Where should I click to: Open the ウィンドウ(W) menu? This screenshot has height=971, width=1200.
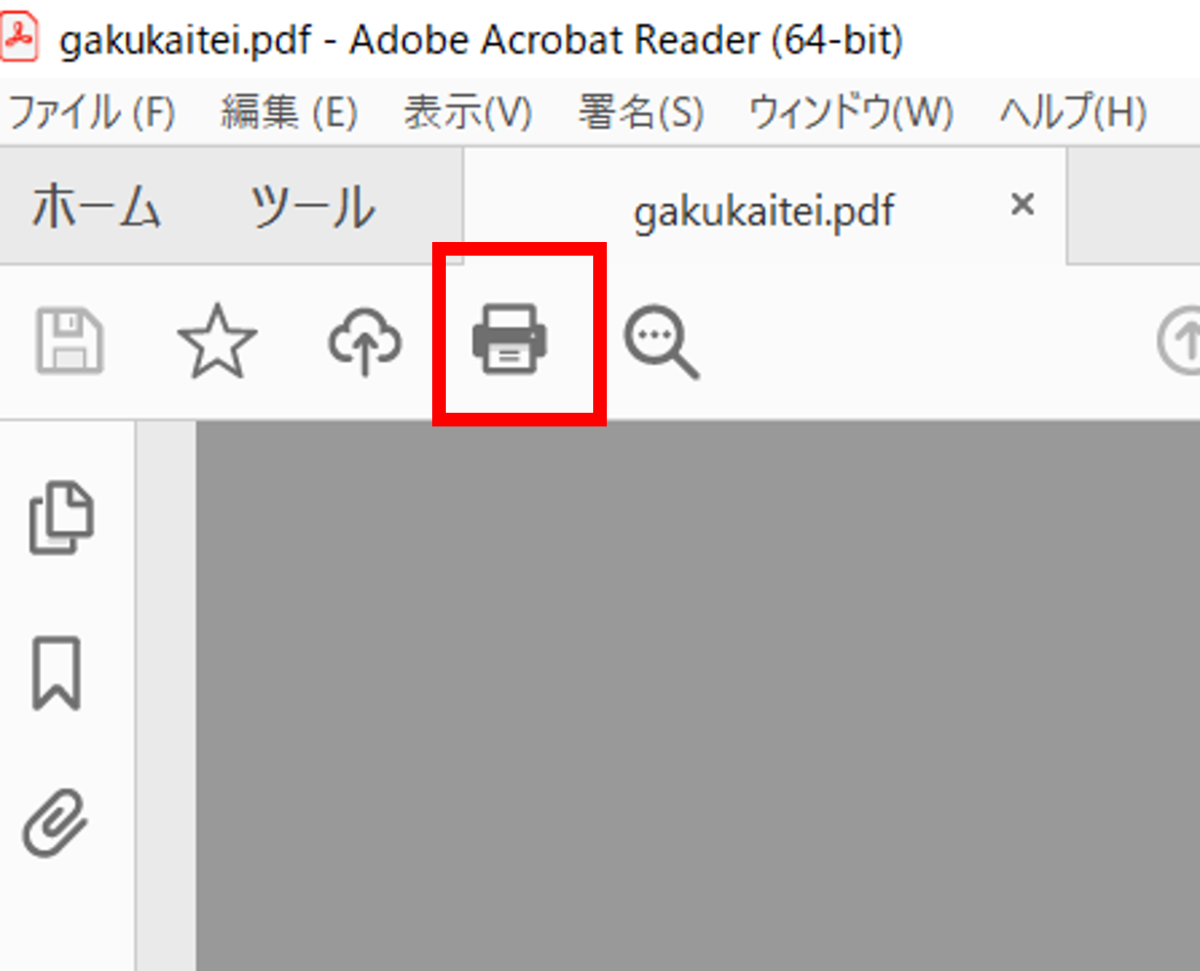click(x=850, y=113)
